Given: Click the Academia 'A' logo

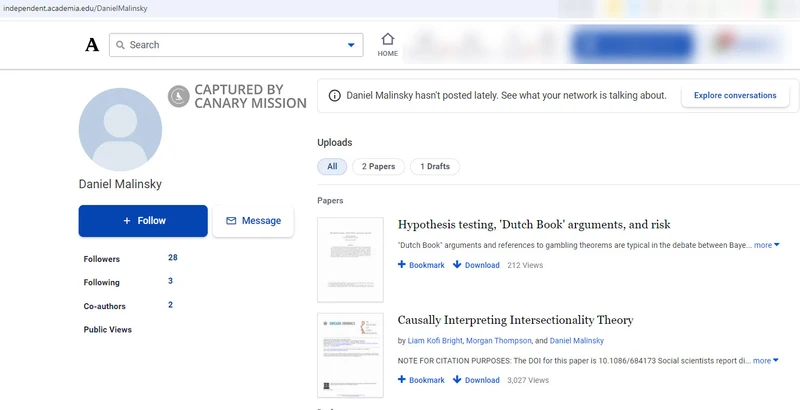Looking at the screenshot, I should 93,45.
